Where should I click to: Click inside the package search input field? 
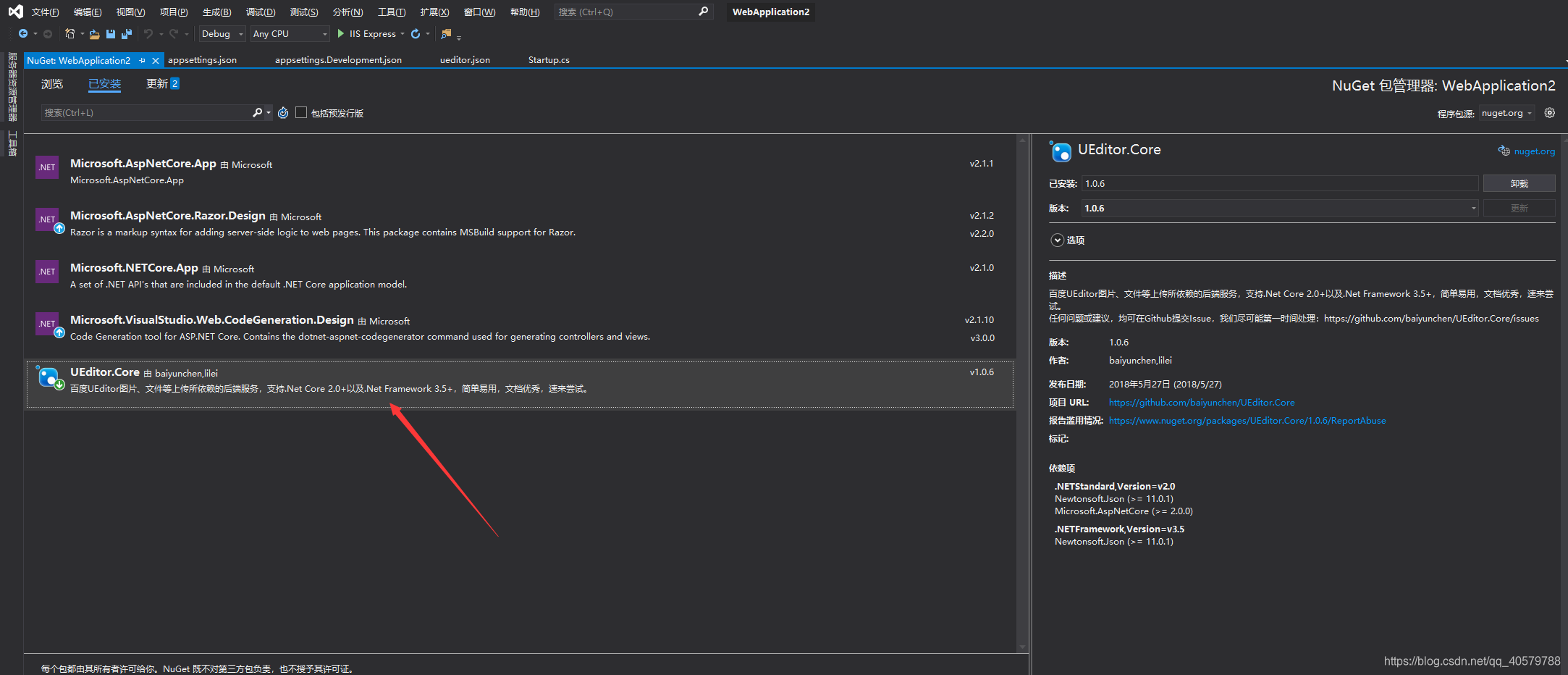pyautogui.click(x=145, y=112)
